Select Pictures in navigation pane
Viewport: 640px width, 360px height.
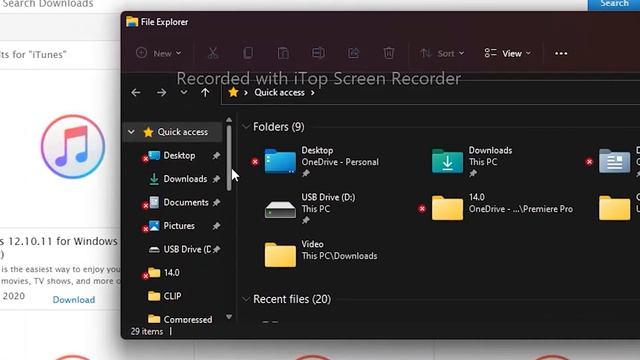(x=179, y=226)
